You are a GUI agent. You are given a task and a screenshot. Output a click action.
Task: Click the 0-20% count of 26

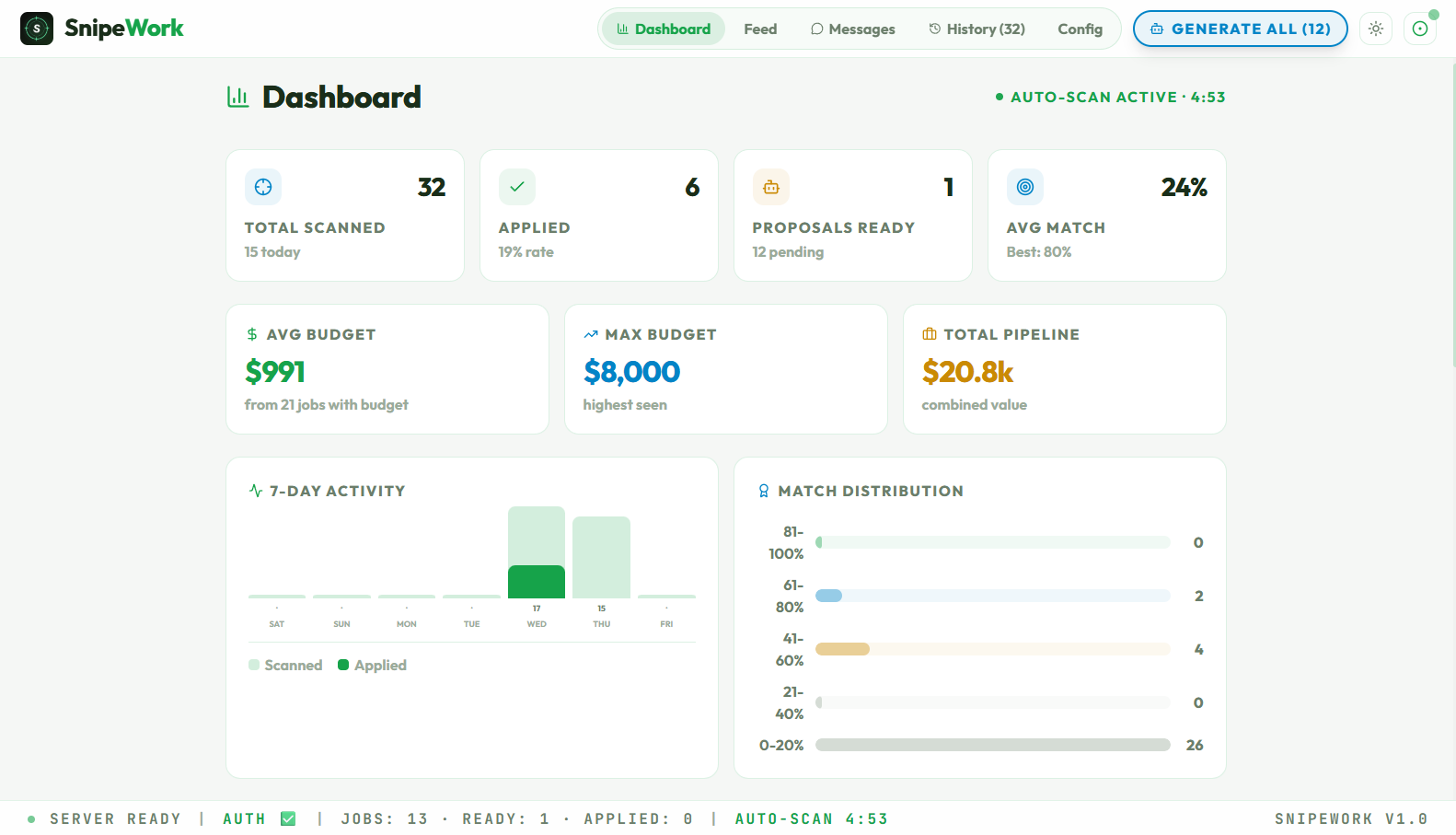pyautogui.click(x=1195, y=745)
